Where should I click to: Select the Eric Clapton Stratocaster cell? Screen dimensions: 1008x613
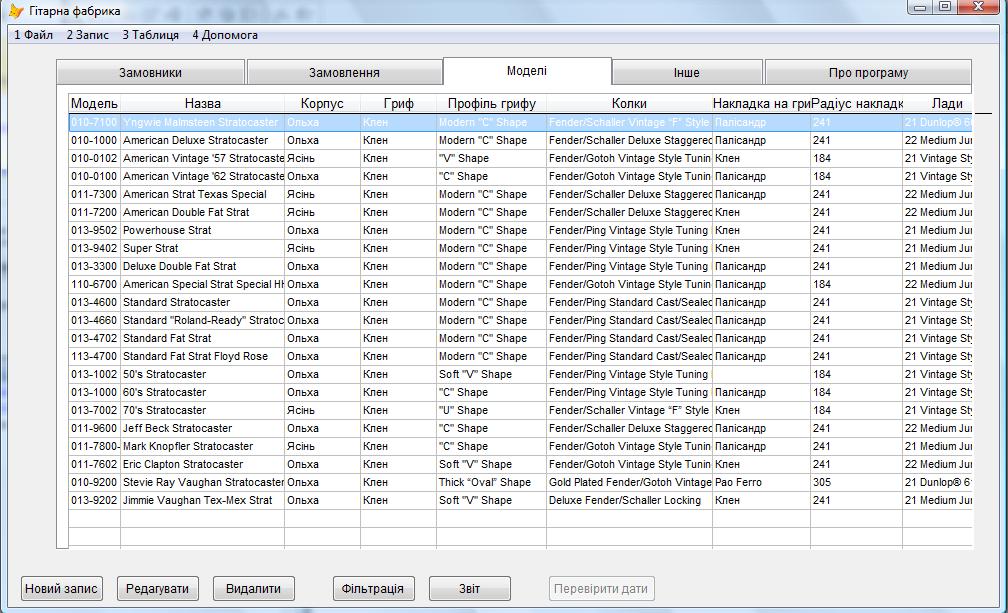202,464
